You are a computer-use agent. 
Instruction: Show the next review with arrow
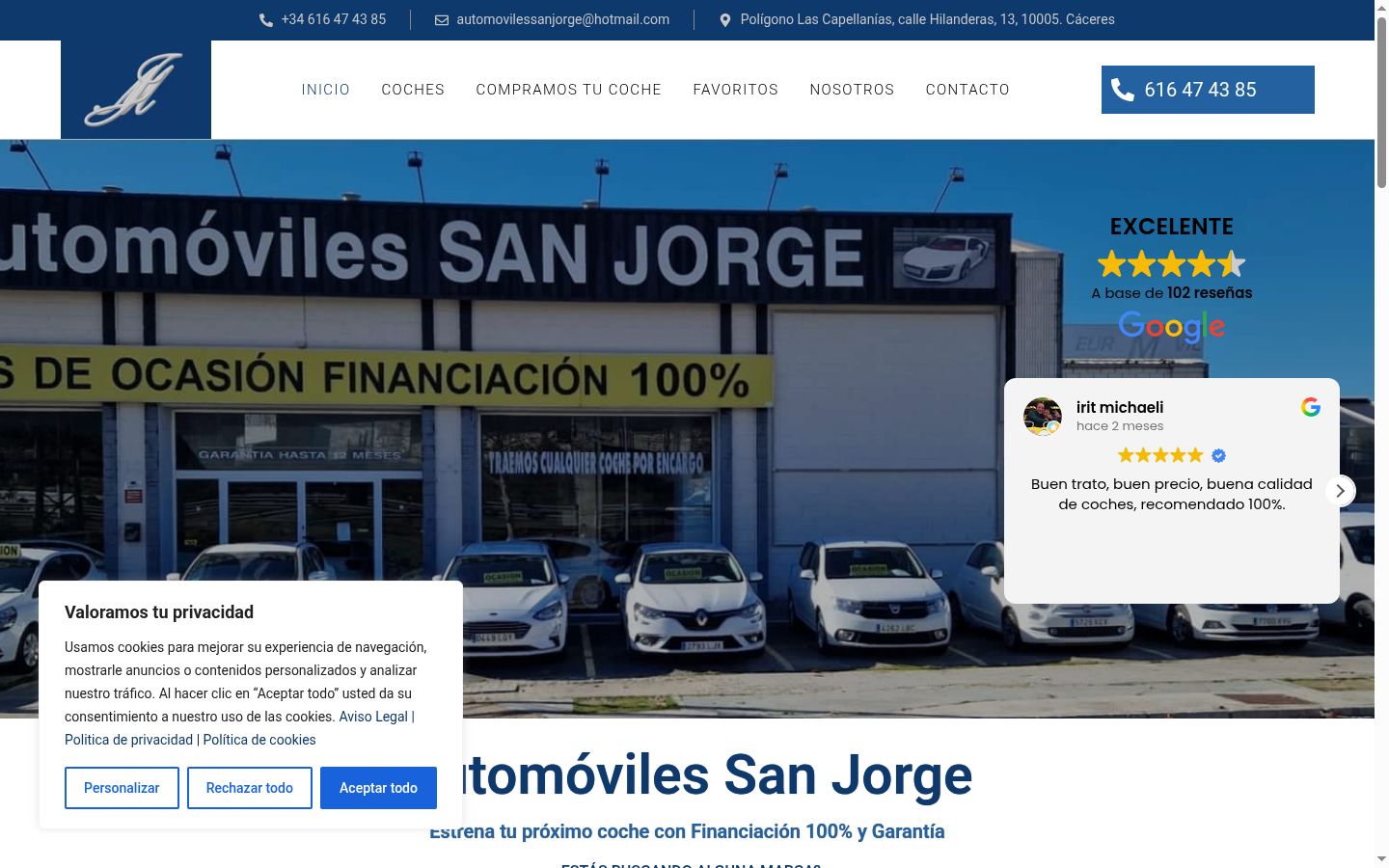1340,491
